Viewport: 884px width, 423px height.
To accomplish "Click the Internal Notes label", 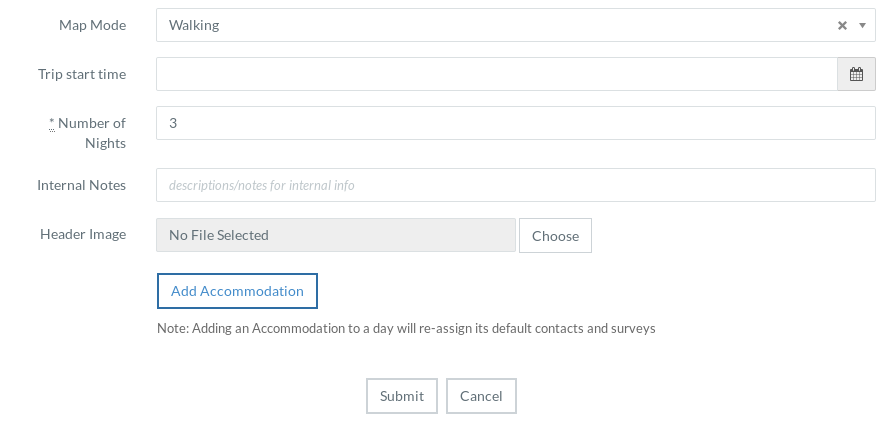I will [82, 185].
